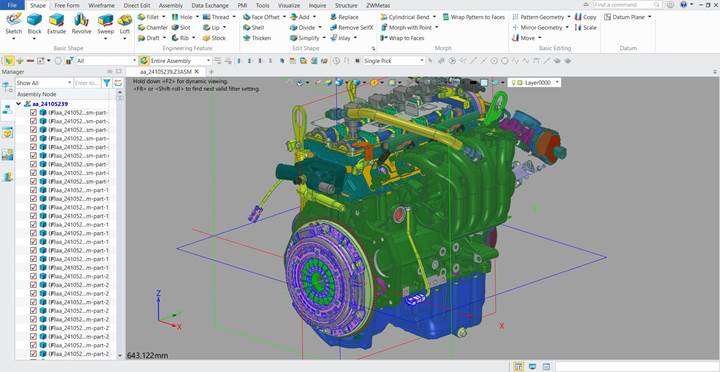
Task: Select the Shell tool
Action: coord(253,28)
